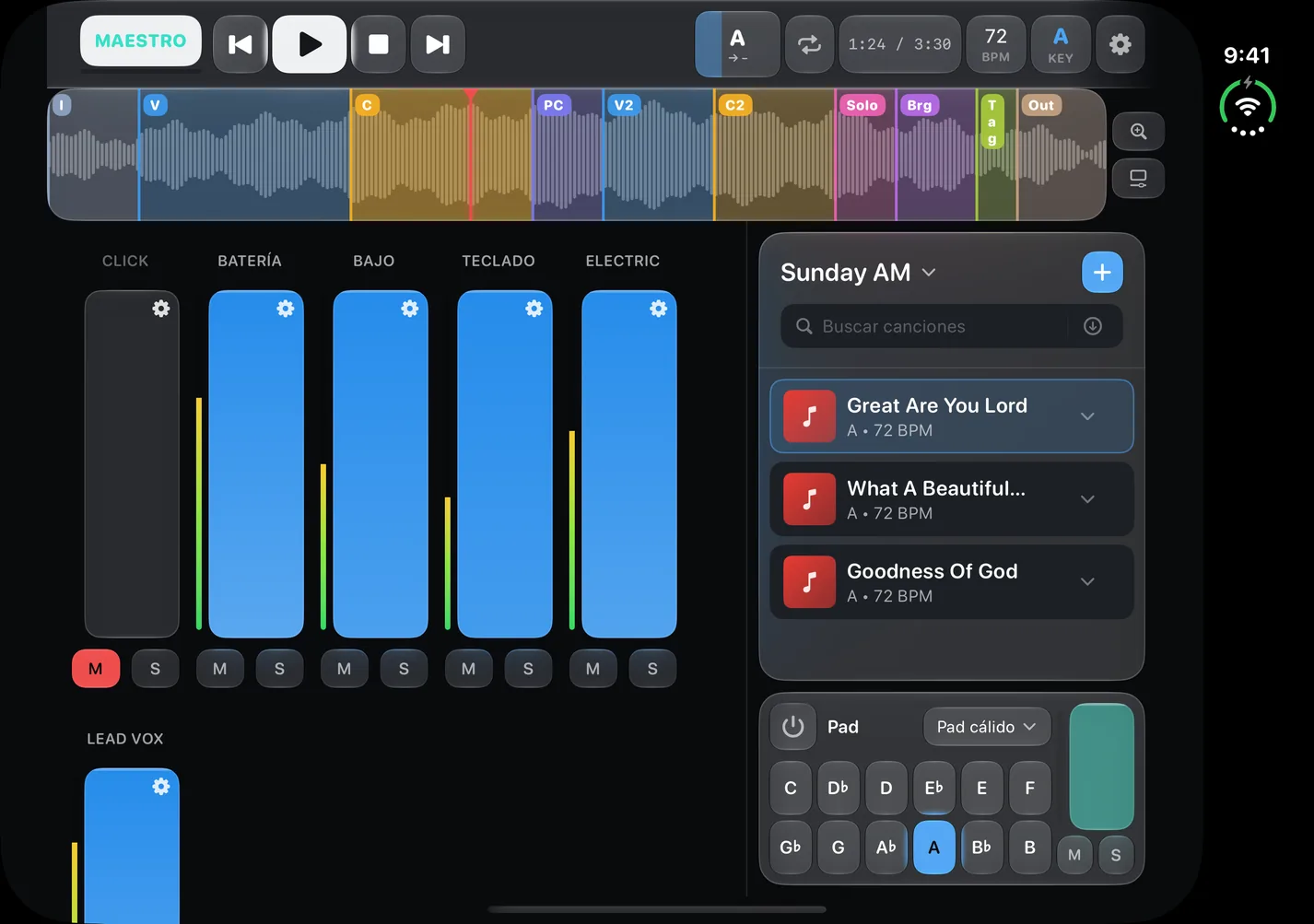Screen dimensions: 1314x924
Task: Open the Sunday AM setlist dropdown
Action: pyautogui.click(x=858, y=273)
